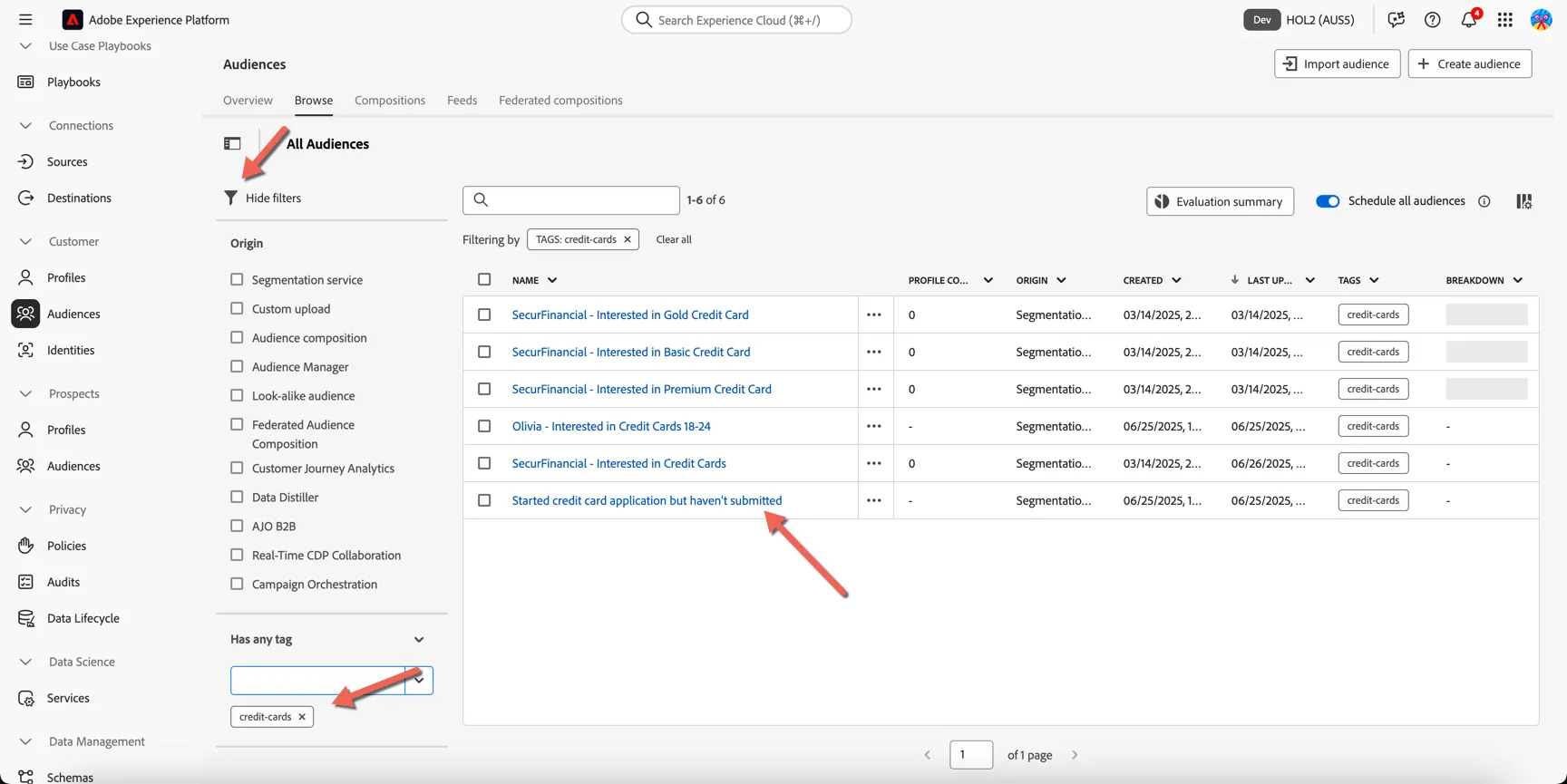This screenshot has width=1567, height=784.
Task: Click the Adobe Experience Platform logo
Action: click(x=73, y=19)
